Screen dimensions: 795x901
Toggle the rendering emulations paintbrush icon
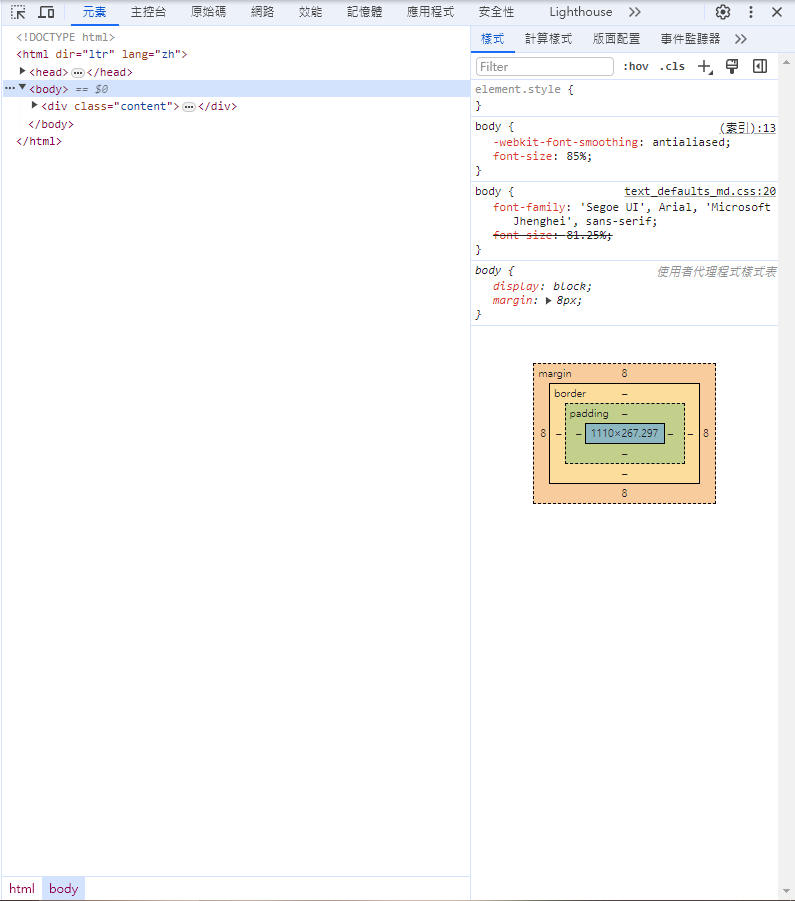click(732, 67)
